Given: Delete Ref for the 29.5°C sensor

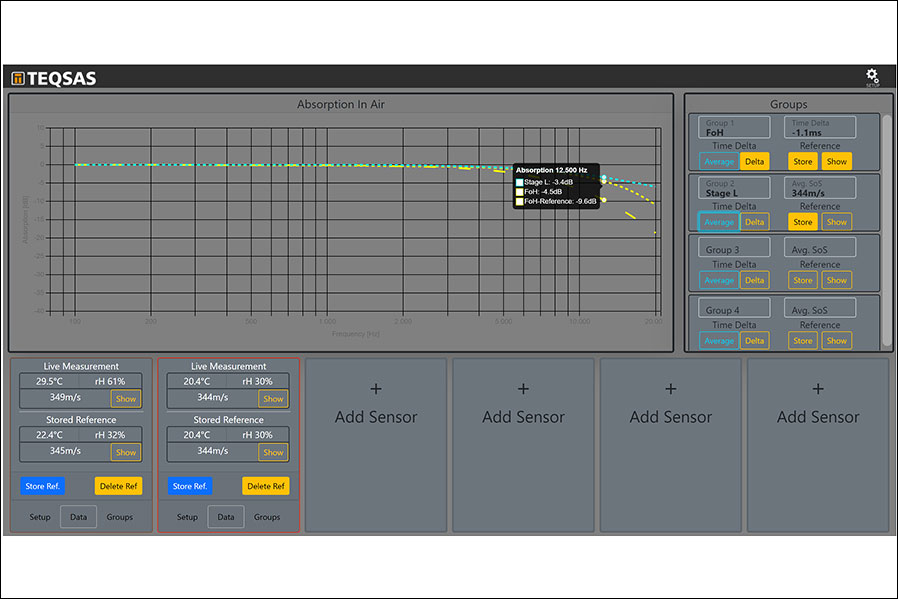Looking at the screenshot, I should [119, 486].
